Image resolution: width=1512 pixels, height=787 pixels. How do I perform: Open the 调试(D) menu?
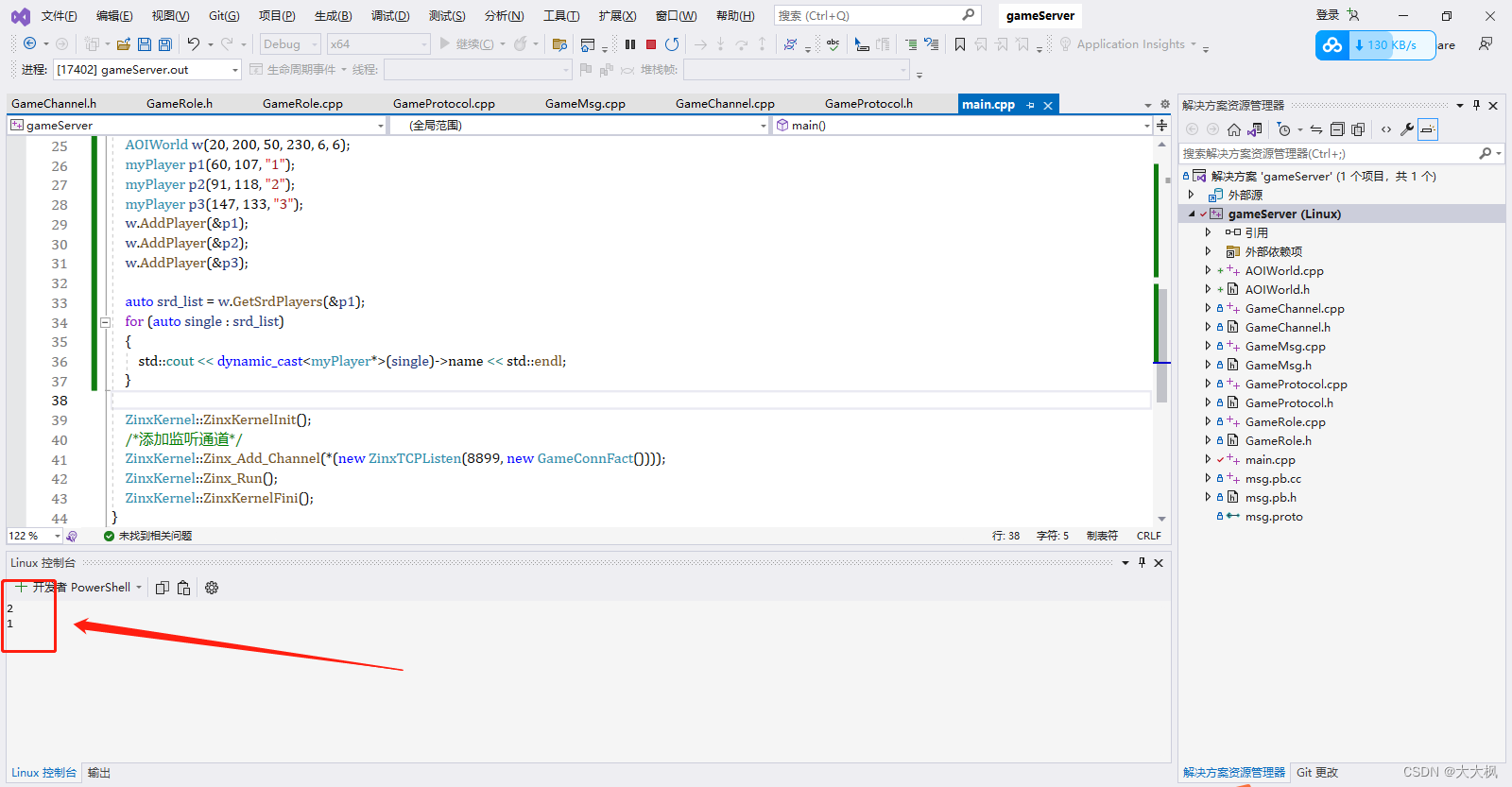click(x=390, y=16)
